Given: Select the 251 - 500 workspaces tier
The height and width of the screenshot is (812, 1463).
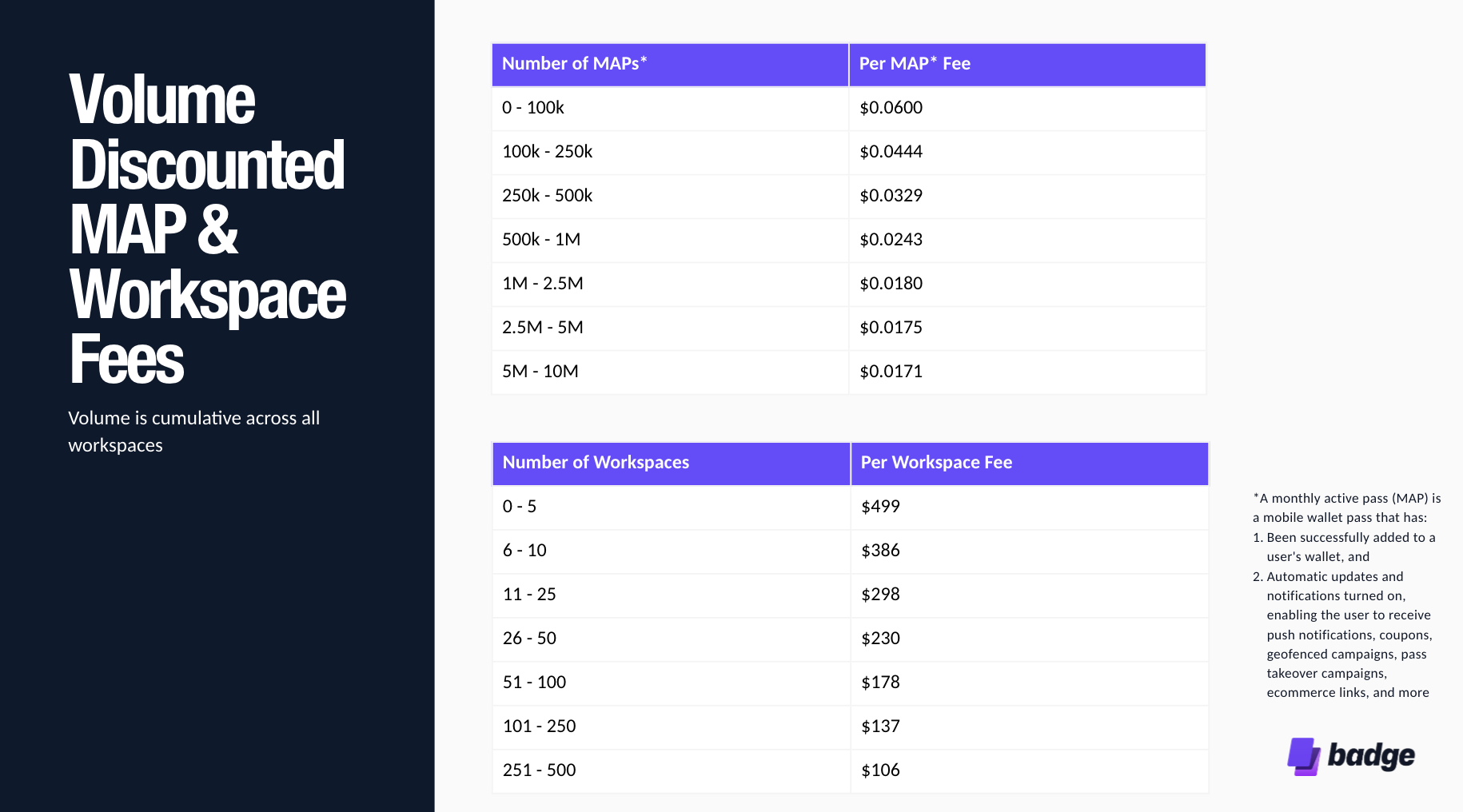Looking at the screenshot, I should click(540, 770).
